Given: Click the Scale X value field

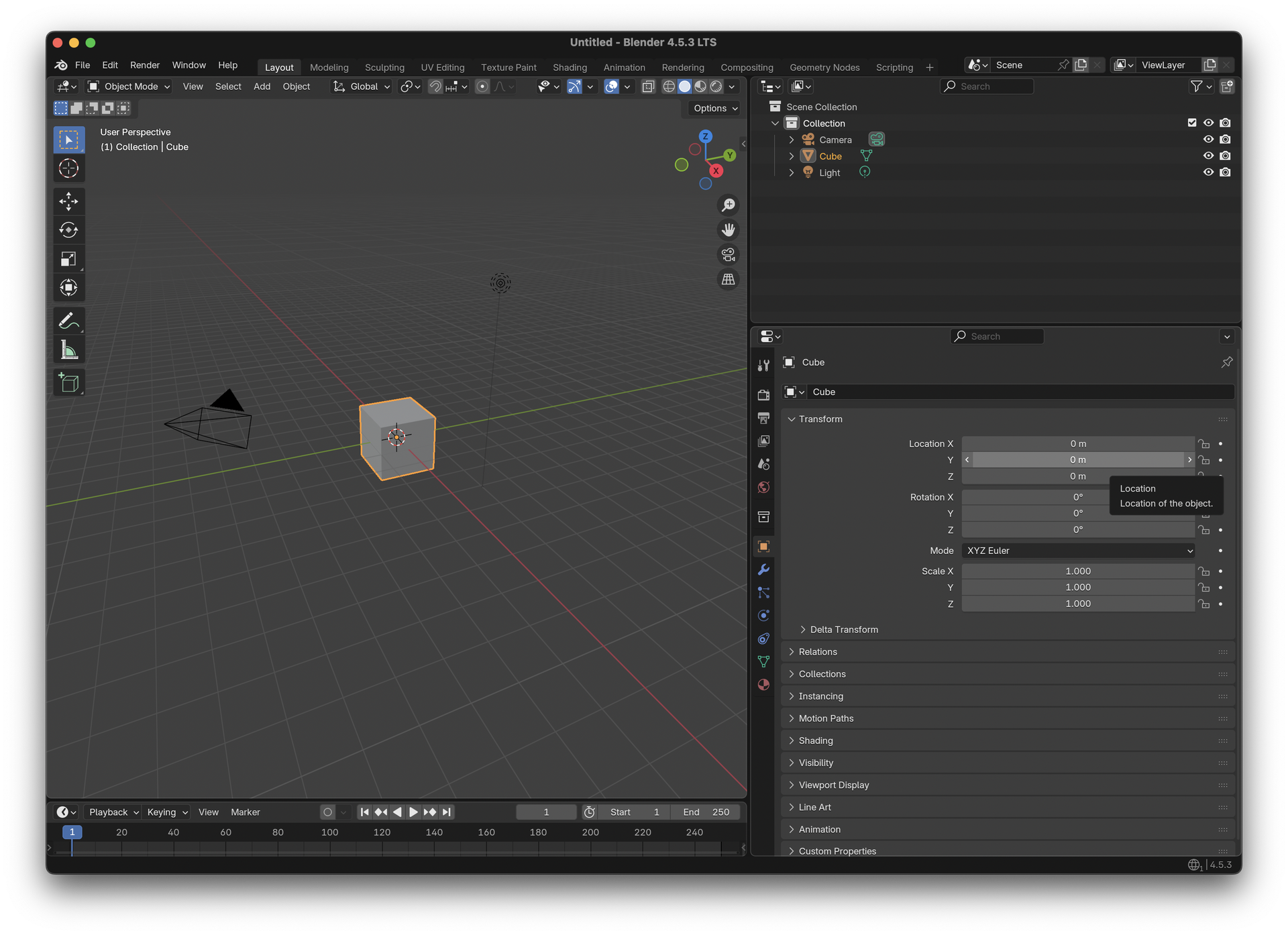Looking at the screenshot, I should [1078, 571].
